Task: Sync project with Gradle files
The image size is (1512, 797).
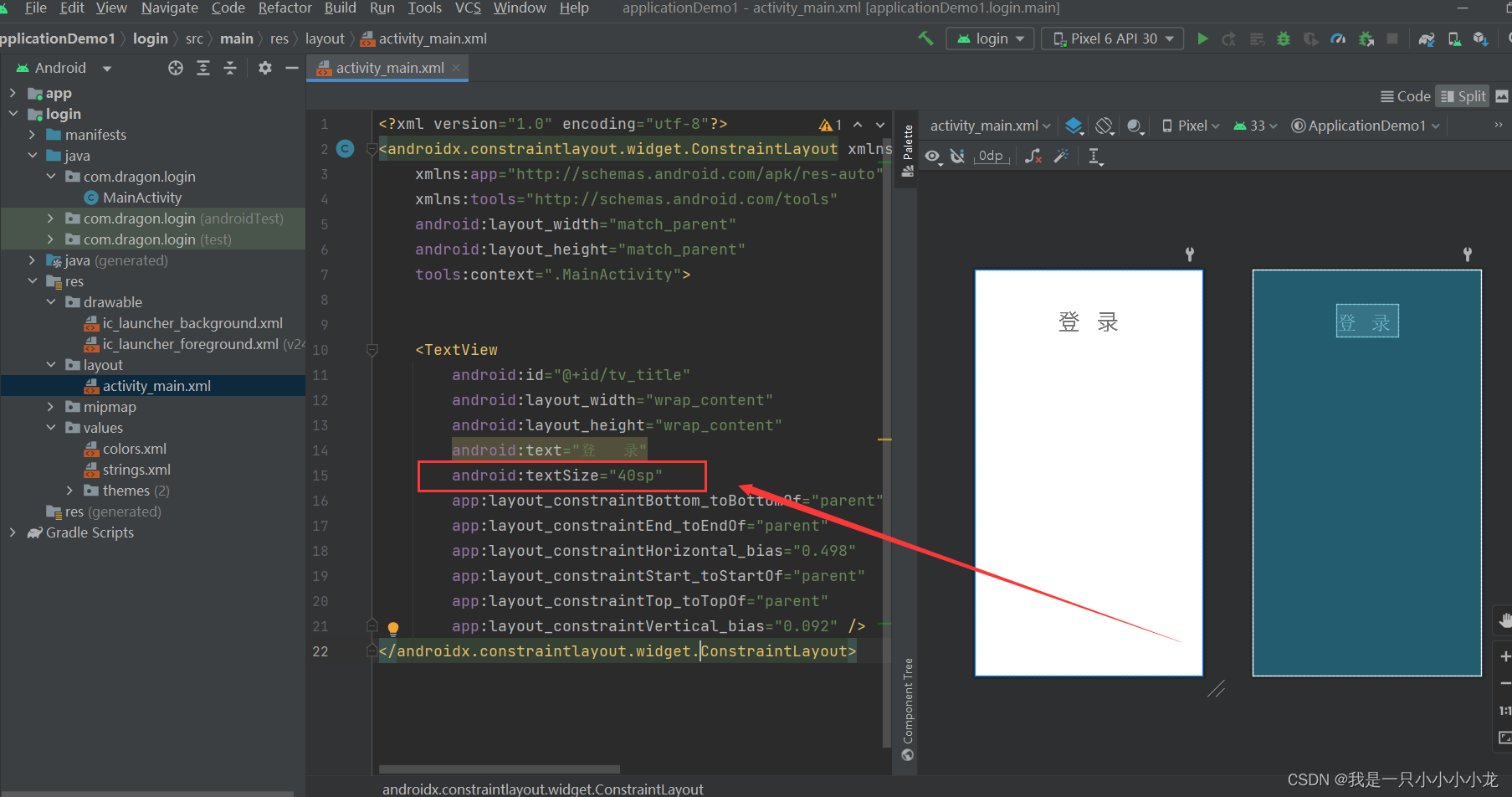Action: (x=1427, y=39)
